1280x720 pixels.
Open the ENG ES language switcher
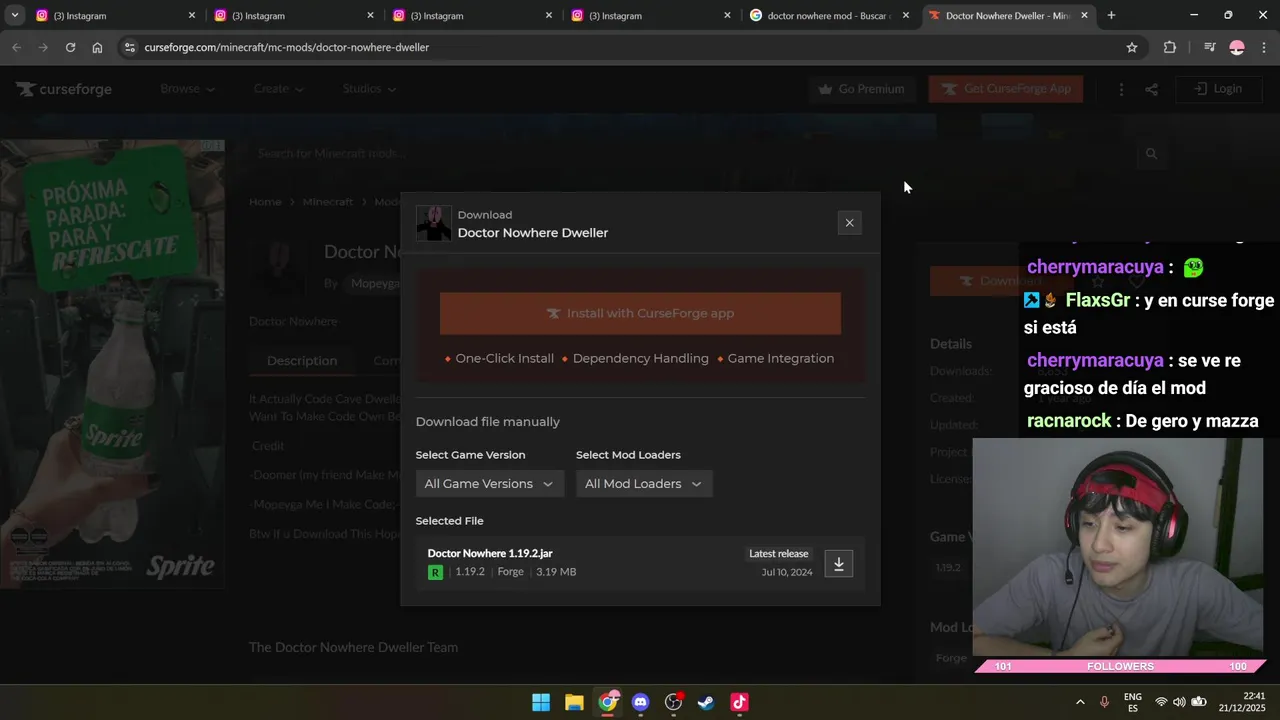coord(1133,702)
